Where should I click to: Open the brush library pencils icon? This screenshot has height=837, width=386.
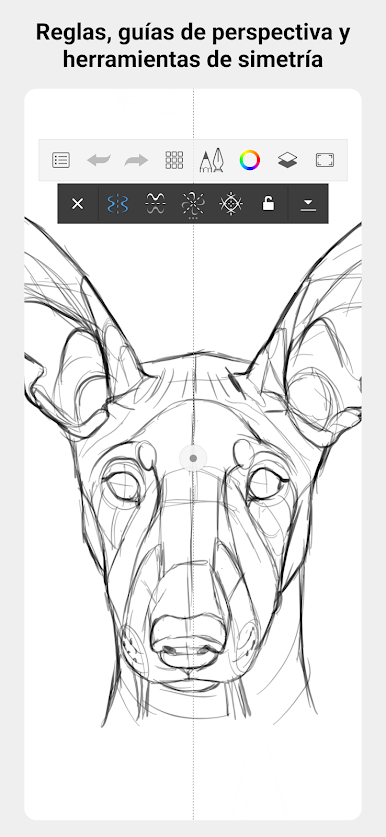pos(211,160)
